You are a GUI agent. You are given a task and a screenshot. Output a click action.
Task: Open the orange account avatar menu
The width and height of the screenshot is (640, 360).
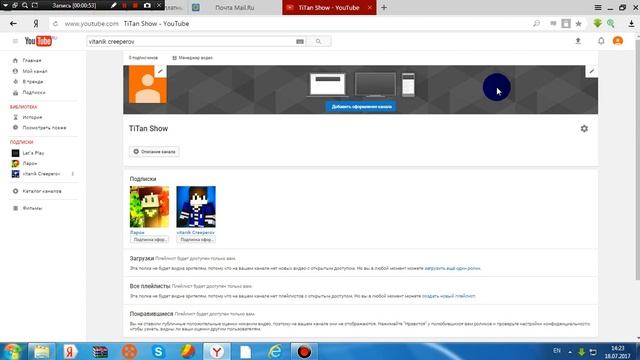618,41
